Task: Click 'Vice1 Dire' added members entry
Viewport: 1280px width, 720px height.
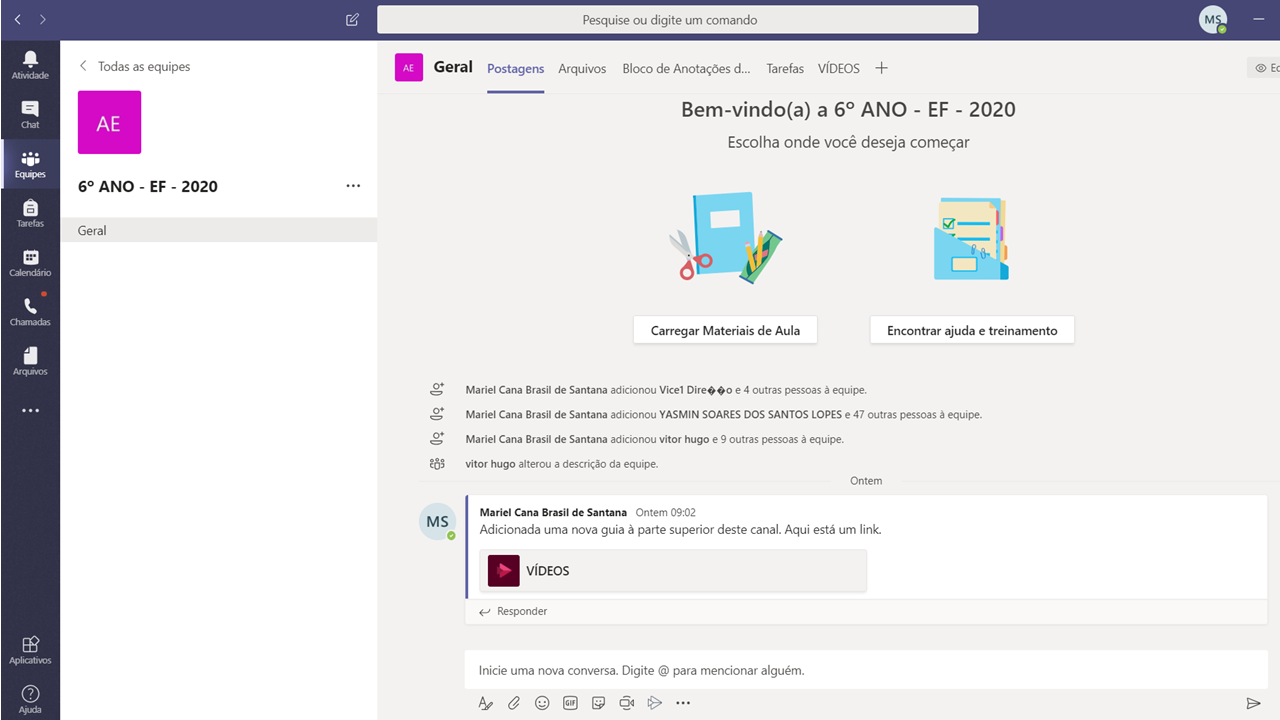Action: [x=666, y=390]
